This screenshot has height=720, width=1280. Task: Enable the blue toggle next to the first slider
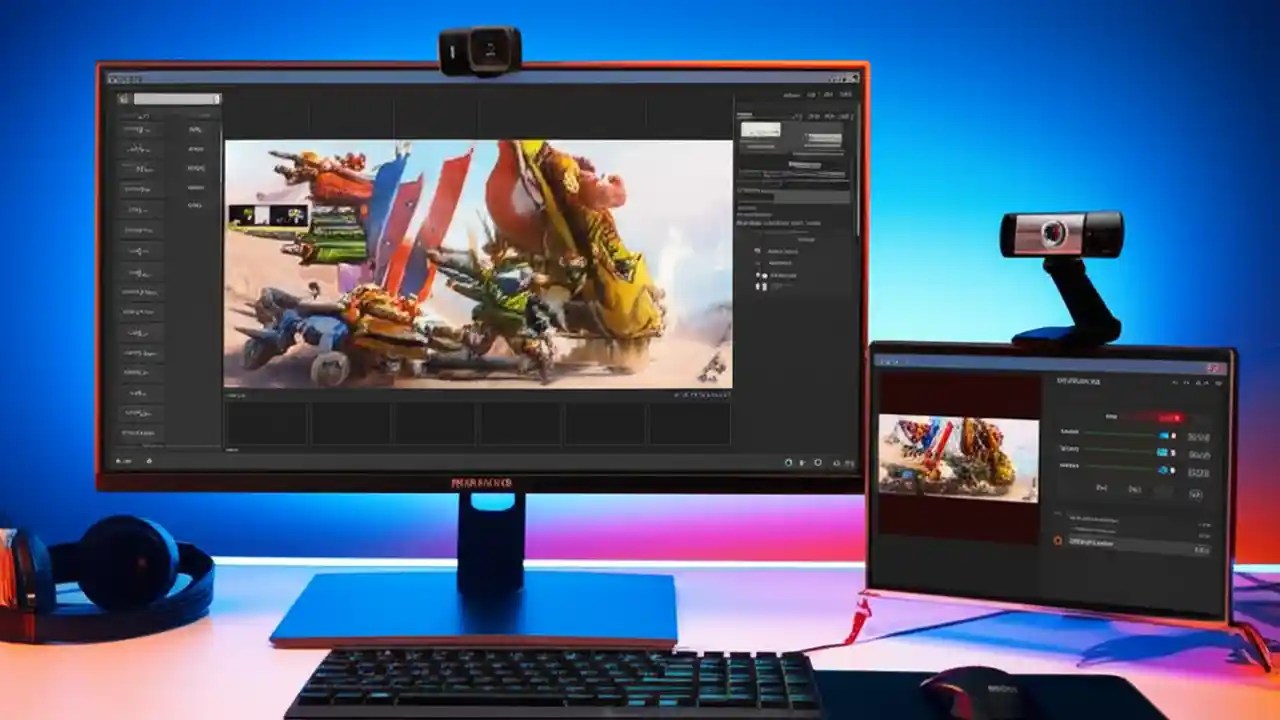pyautogui.click(x=1162, y=434)
